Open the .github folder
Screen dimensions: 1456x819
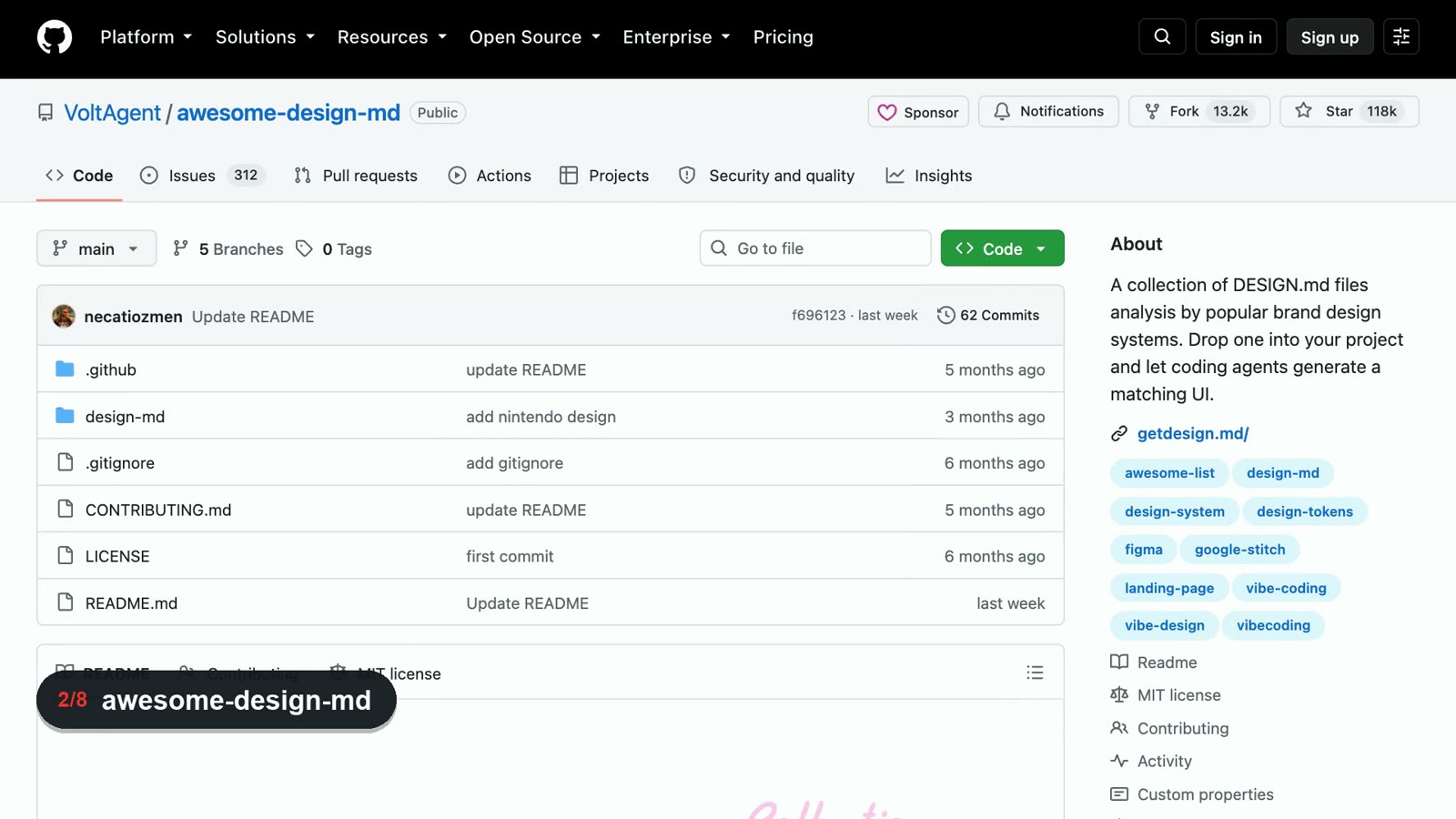coord(111,369)
